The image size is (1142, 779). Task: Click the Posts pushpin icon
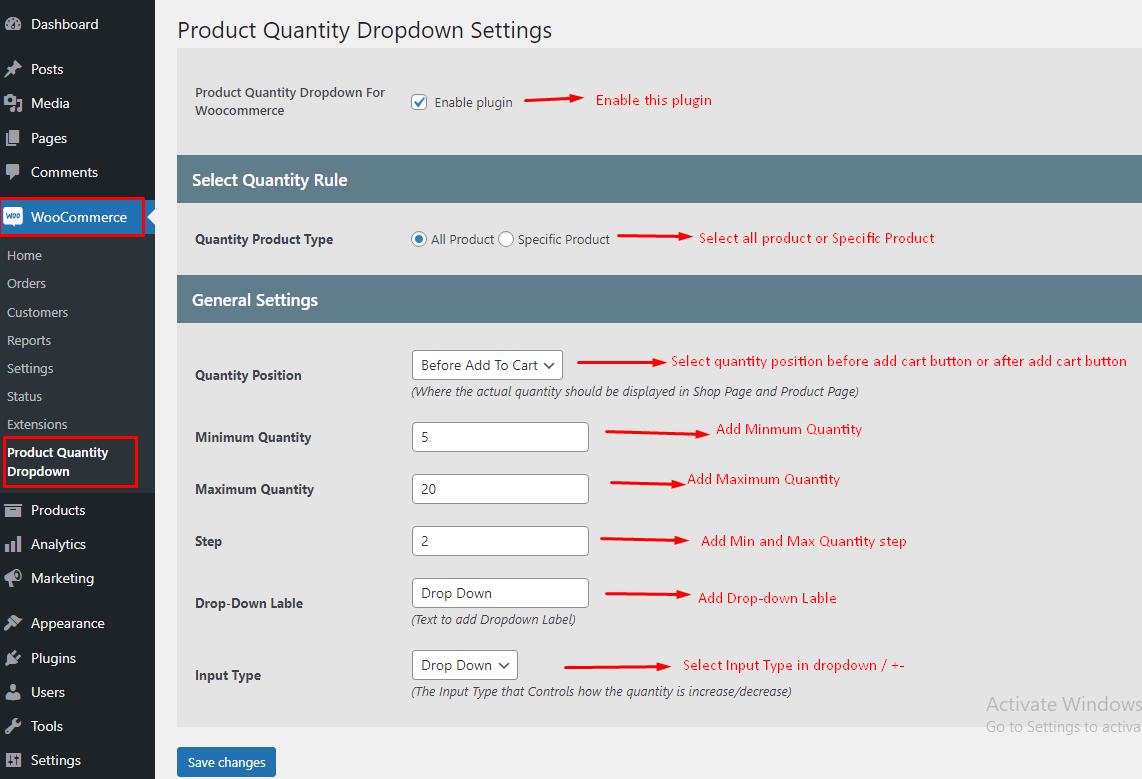(13, 69)
